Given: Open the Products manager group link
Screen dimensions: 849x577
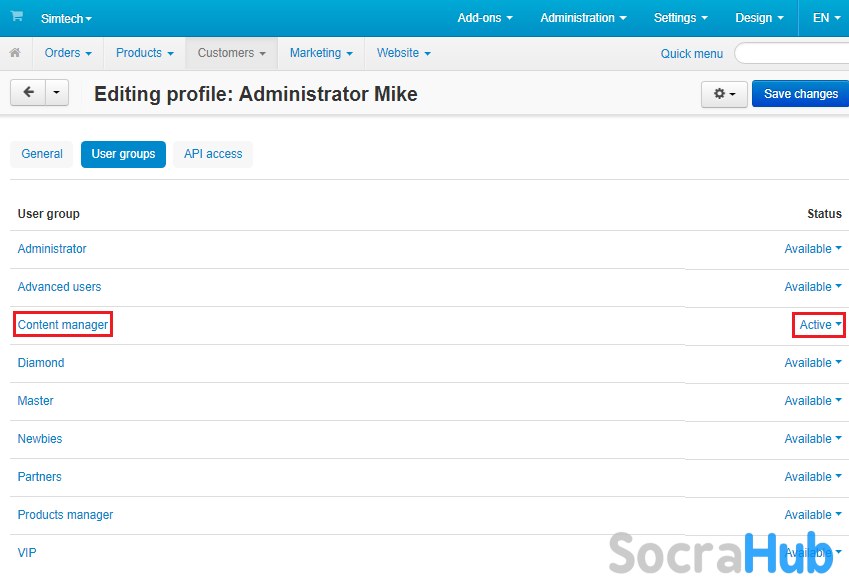Looking at the screenshot, I should [x=66, y=515].
